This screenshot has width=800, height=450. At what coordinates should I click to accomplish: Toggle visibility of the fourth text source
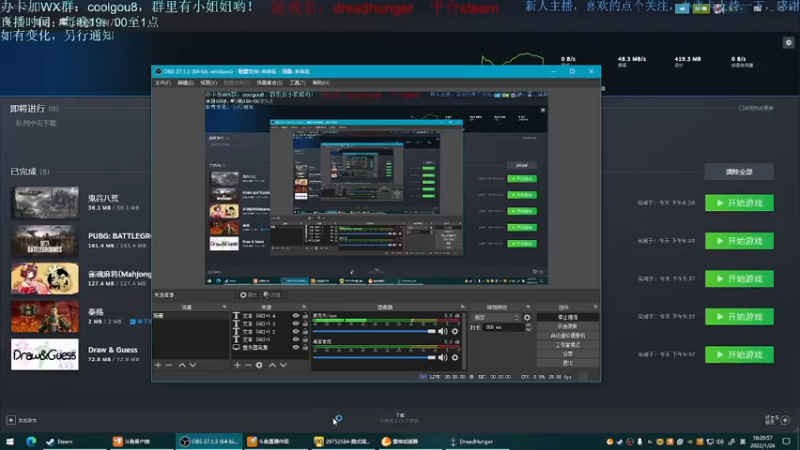click(295, 339)
